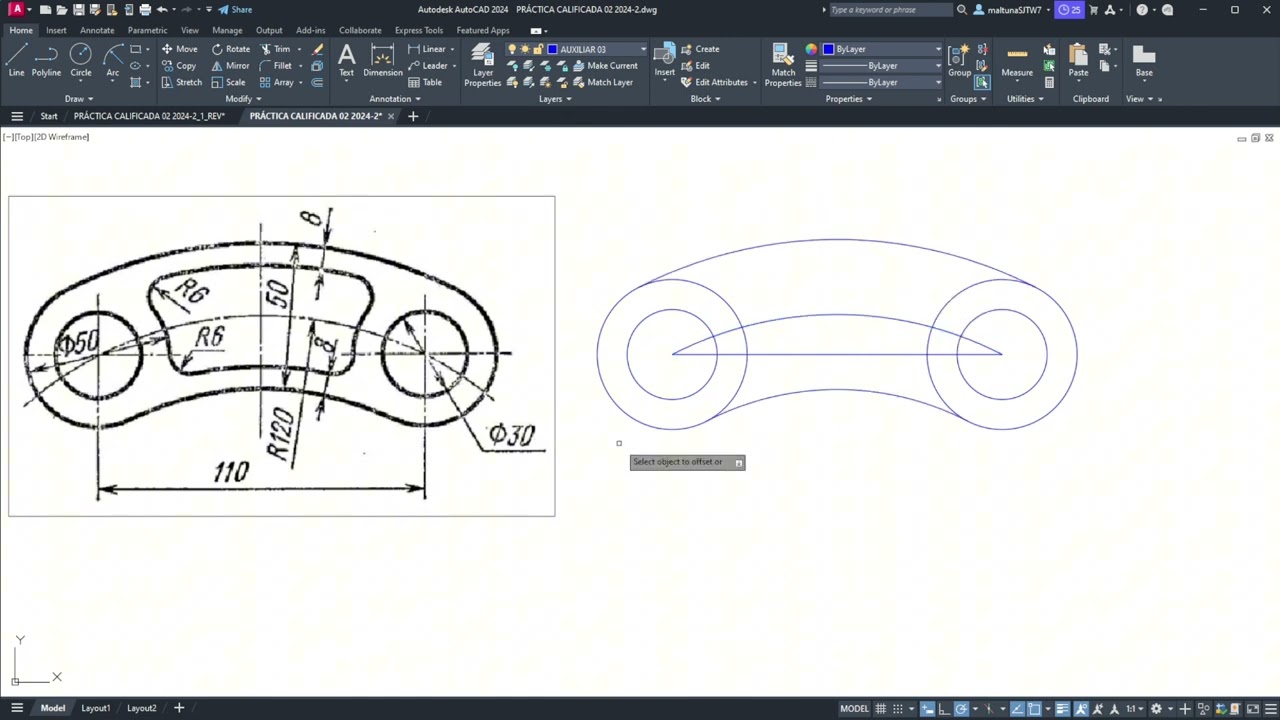Click the blue layer color swatch
Screen dimensions: 1280x720
552,49
